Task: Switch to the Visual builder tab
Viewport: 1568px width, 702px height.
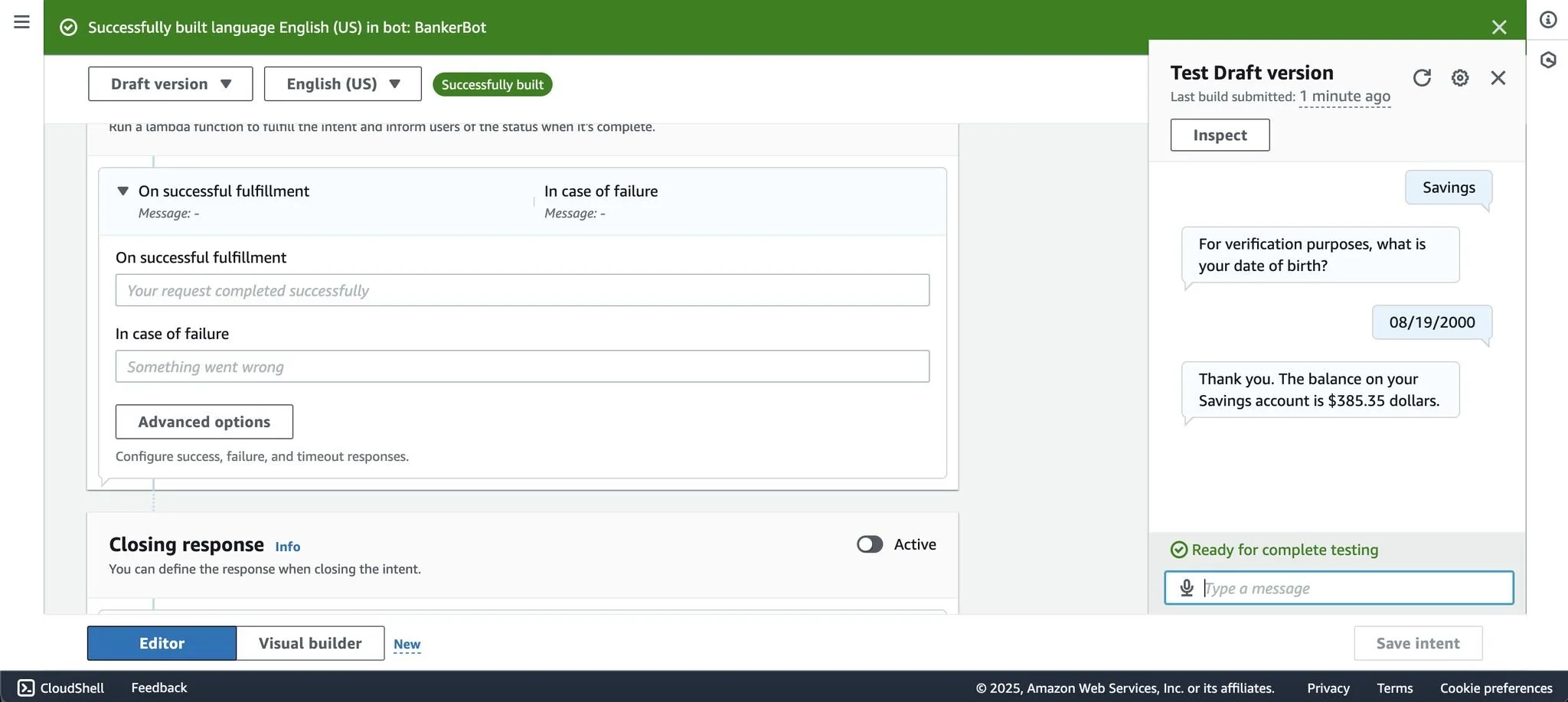Action: (310, 643)
